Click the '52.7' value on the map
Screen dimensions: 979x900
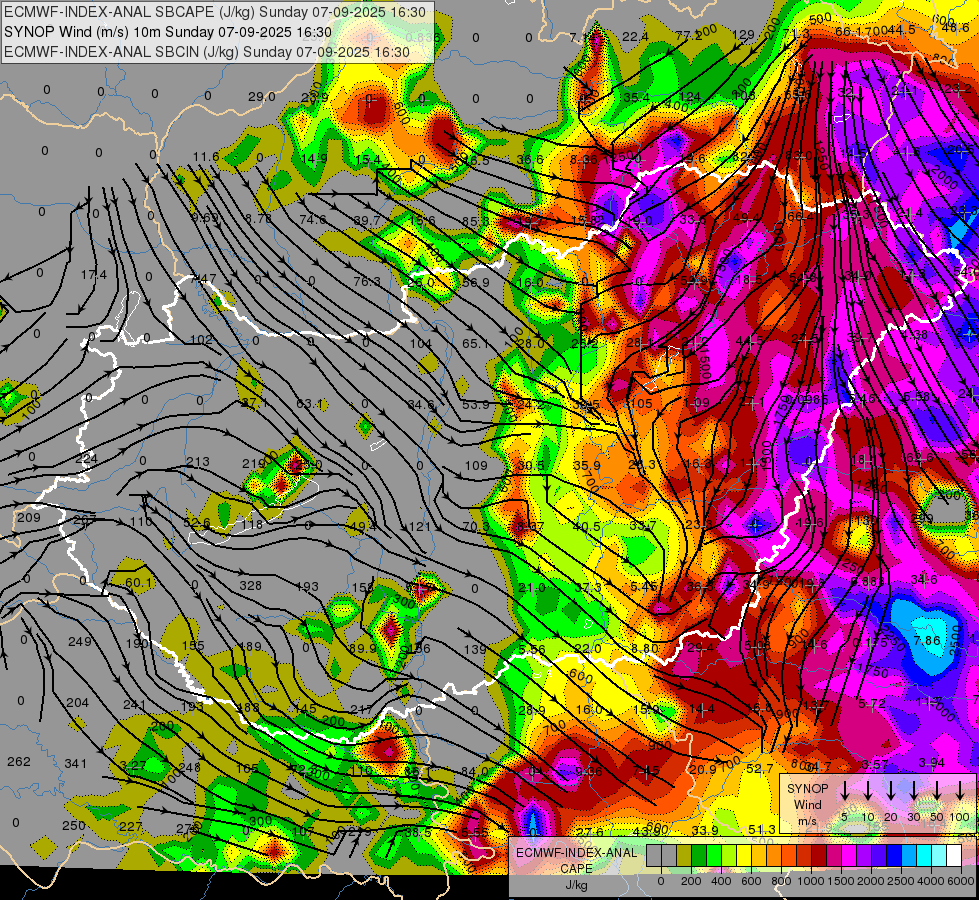(x=760, y=769)
